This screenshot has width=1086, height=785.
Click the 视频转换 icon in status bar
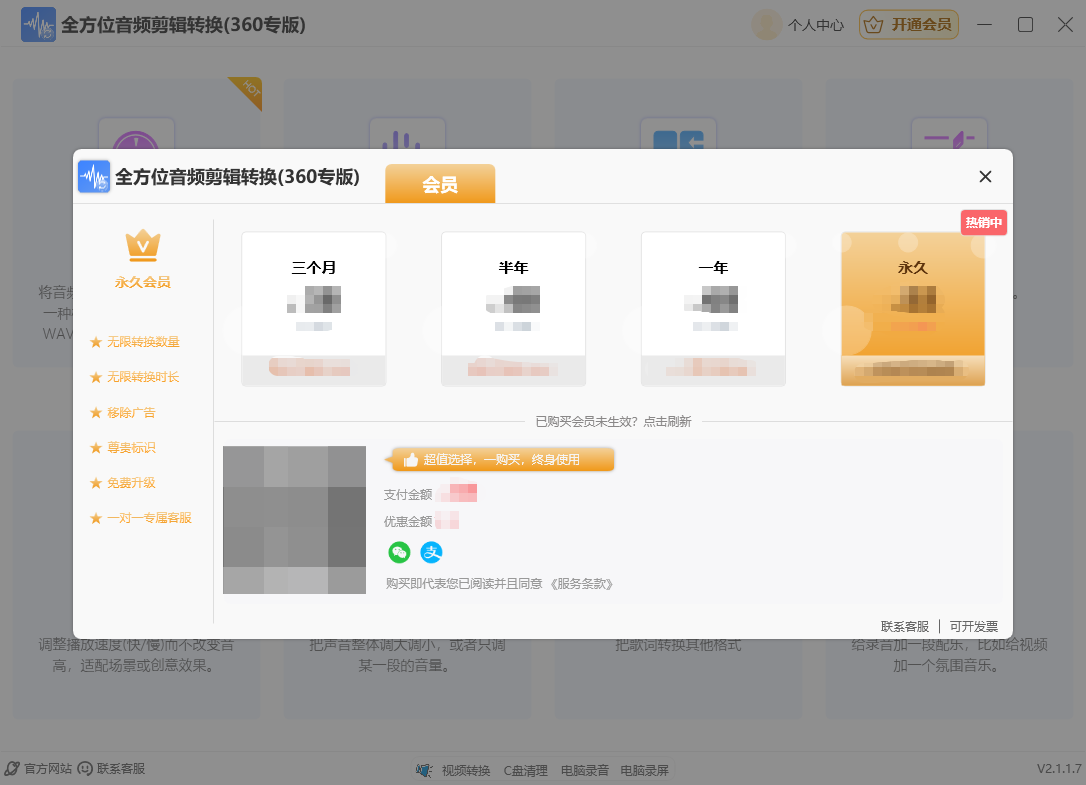coord(424,770)
